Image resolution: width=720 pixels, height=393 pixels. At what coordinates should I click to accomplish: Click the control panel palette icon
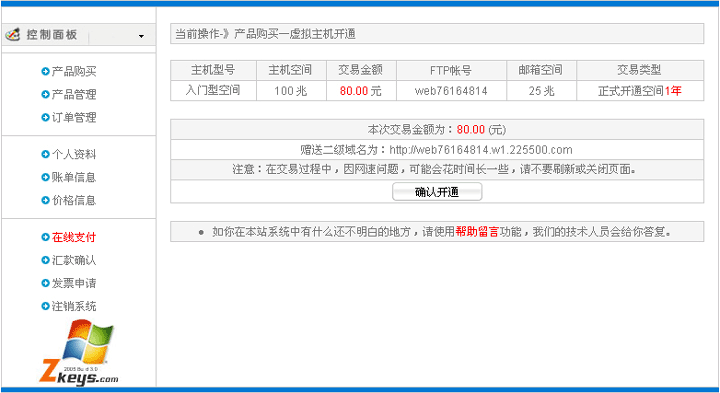[12, 34]
